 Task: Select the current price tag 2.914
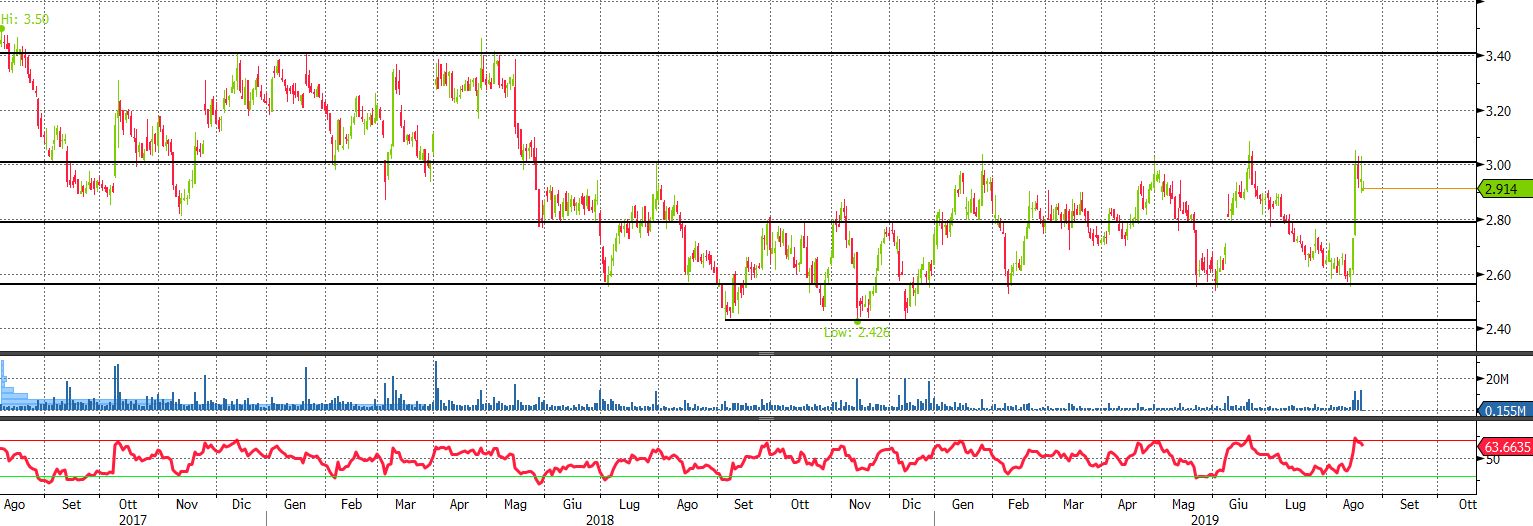click(1503, 188)
